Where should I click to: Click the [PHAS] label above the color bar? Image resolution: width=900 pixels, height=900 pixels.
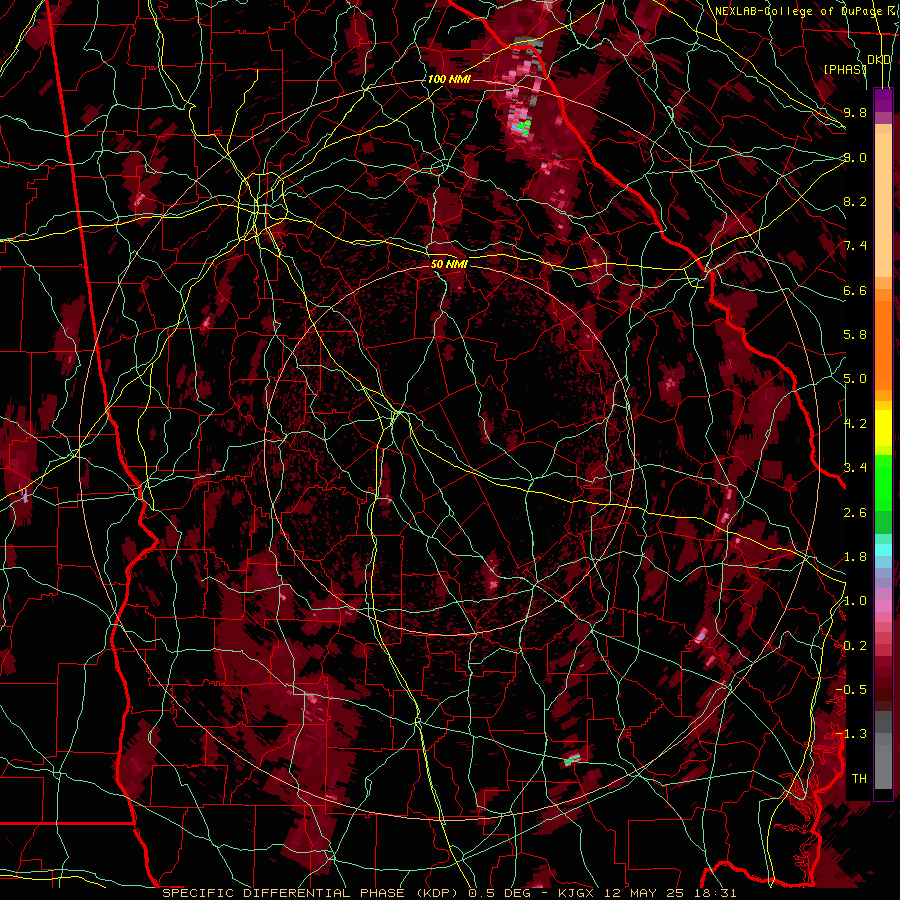[x=845, y=69]
